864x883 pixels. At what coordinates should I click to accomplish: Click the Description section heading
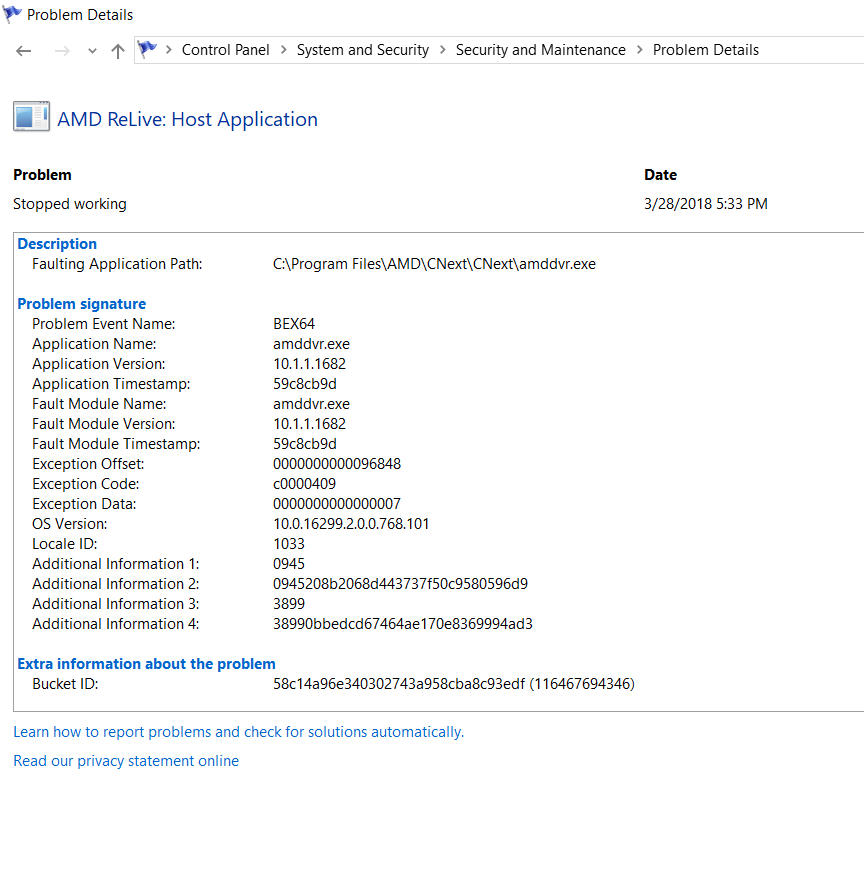pyautogui.click(x=57, y=244)
